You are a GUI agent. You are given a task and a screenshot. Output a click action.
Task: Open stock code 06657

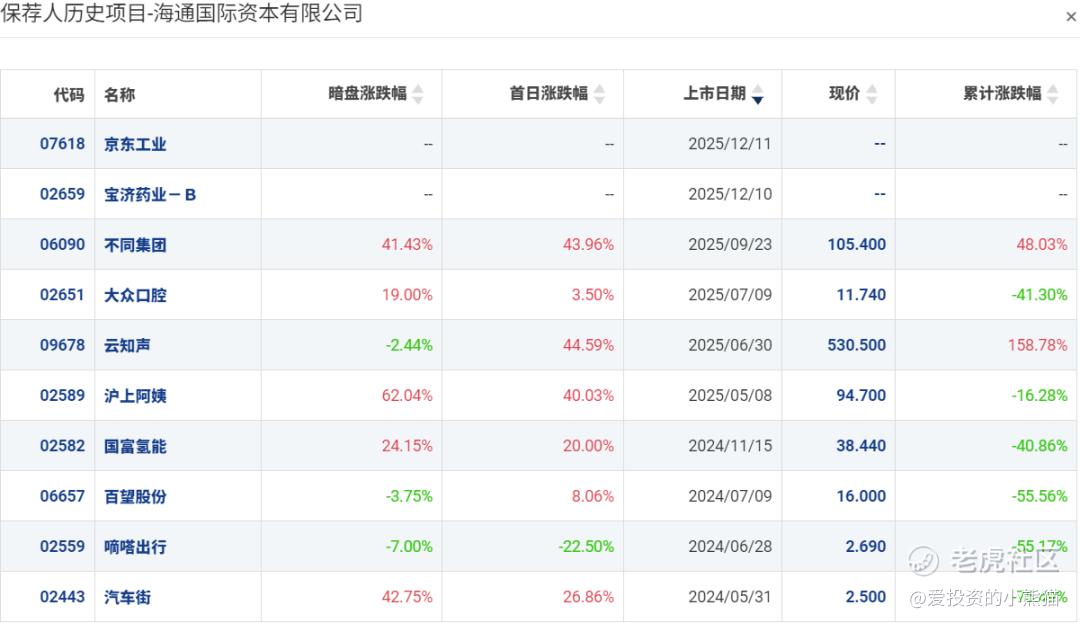coord(62,496)
